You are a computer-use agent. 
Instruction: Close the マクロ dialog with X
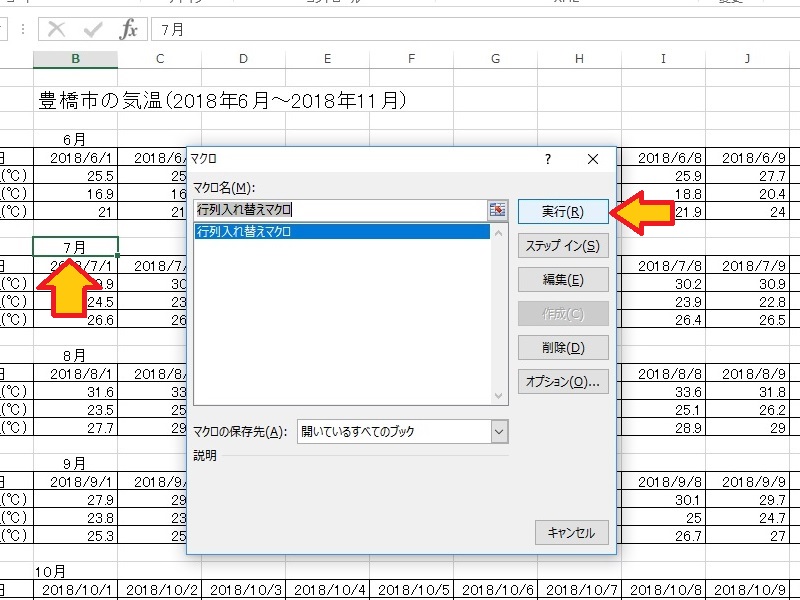pyautogui.click(x=593, y=159)
